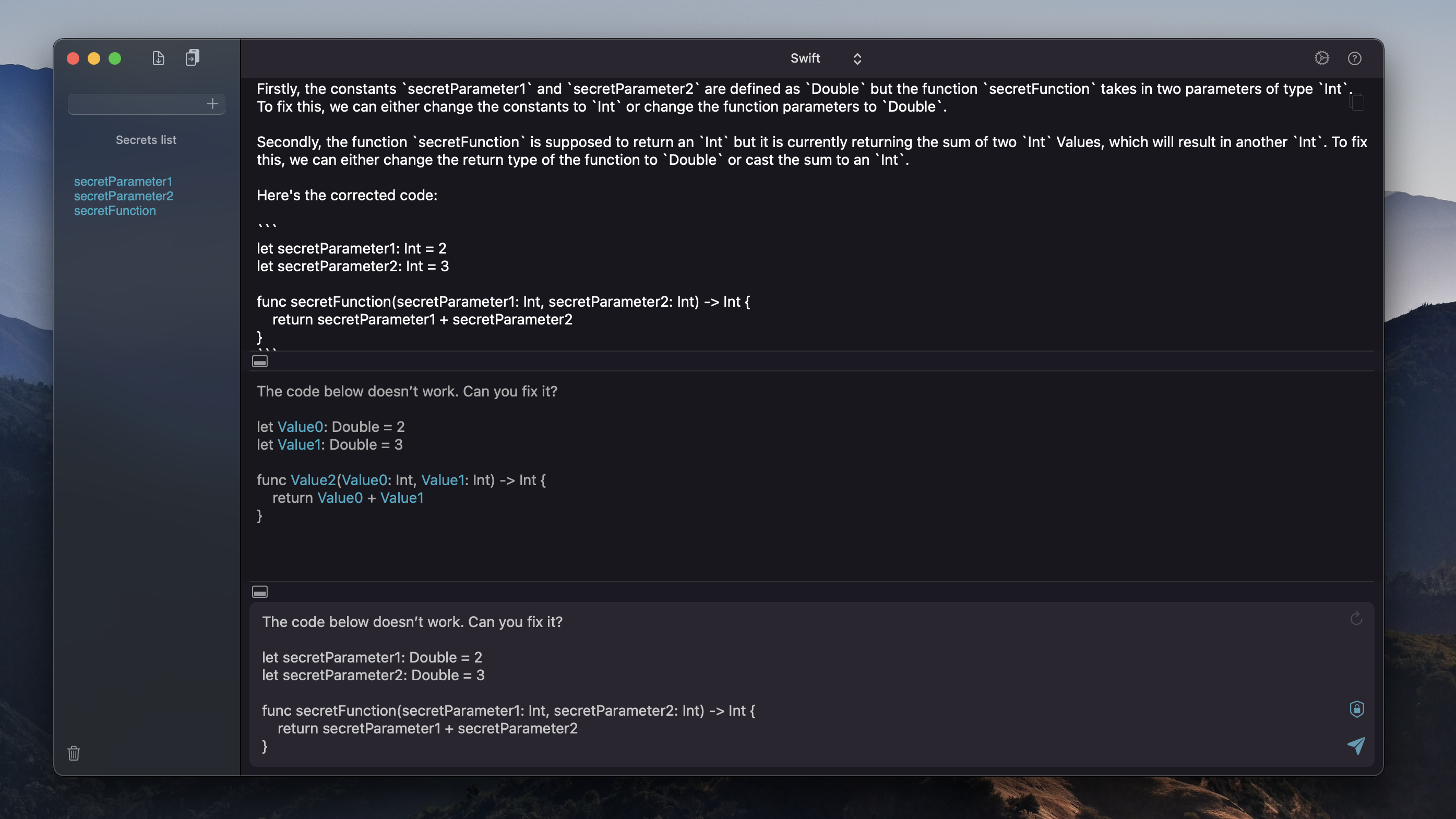Click the refresh arrow icon in prompt box

click(1356, 619)
